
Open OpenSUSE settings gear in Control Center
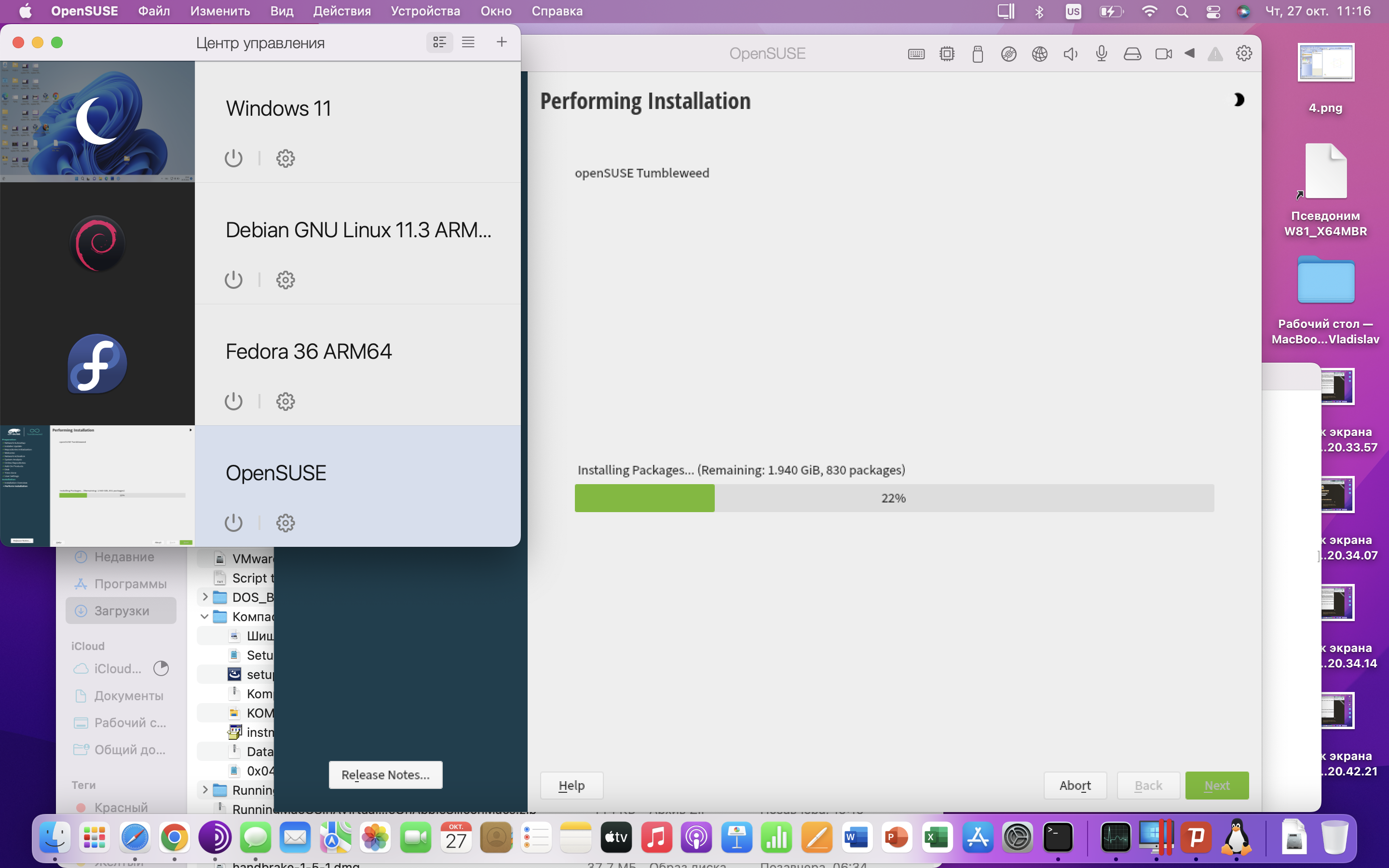(285, 522)
